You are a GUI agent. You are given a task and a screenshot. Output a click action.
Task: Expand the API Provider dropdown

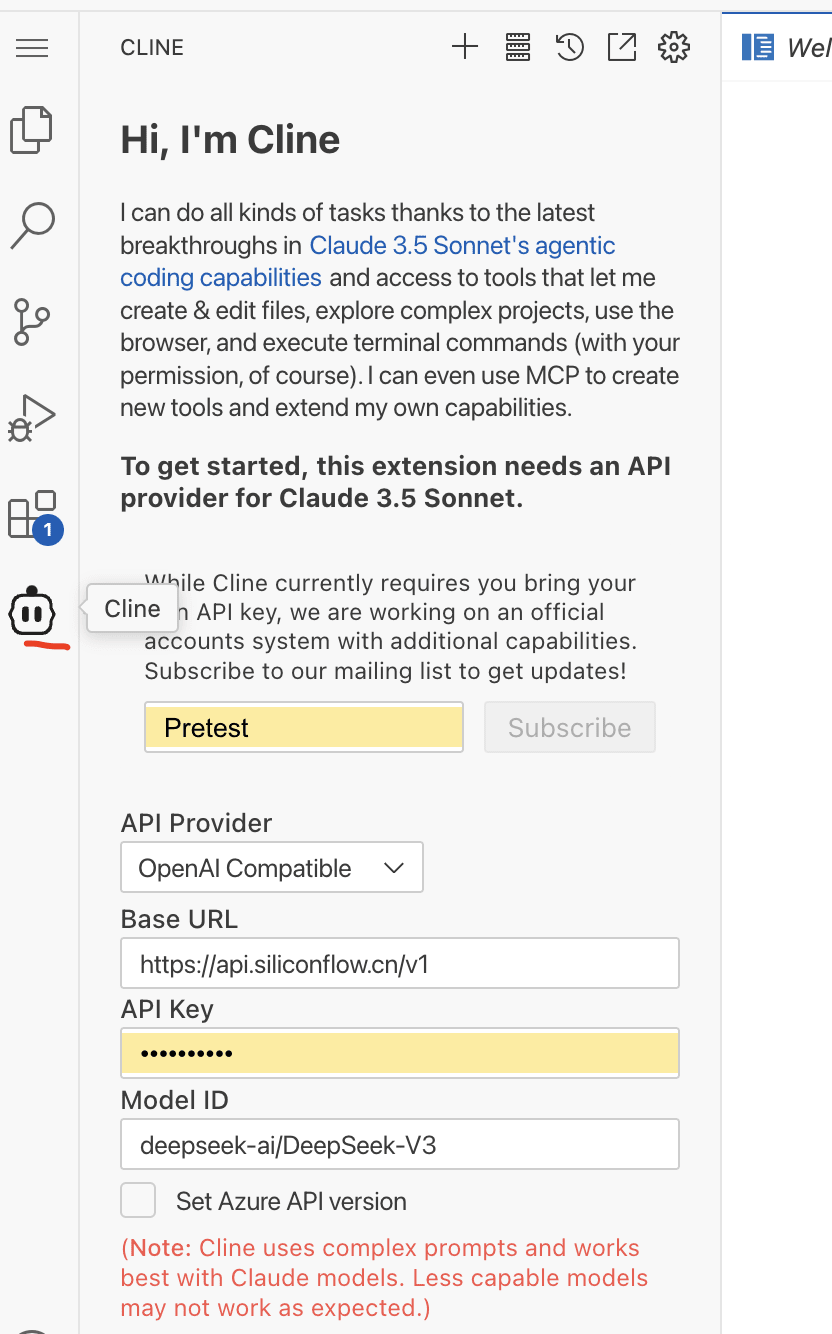point(272,867)
